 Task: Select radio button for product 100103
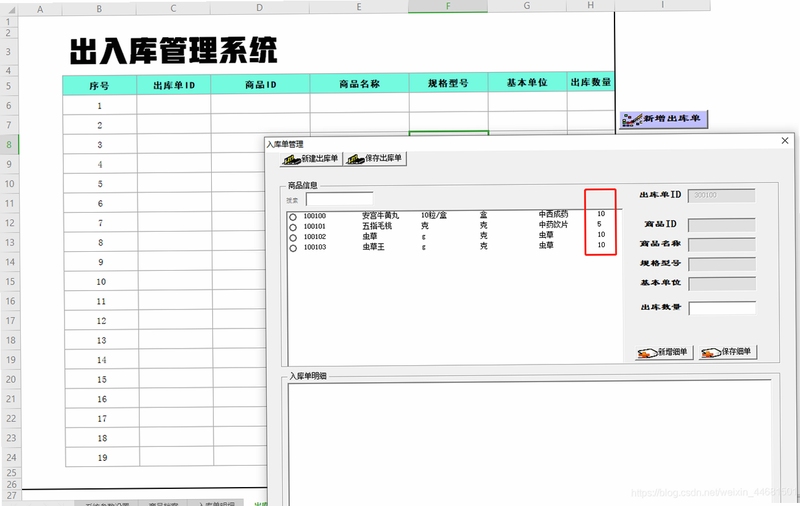[293, 248]
